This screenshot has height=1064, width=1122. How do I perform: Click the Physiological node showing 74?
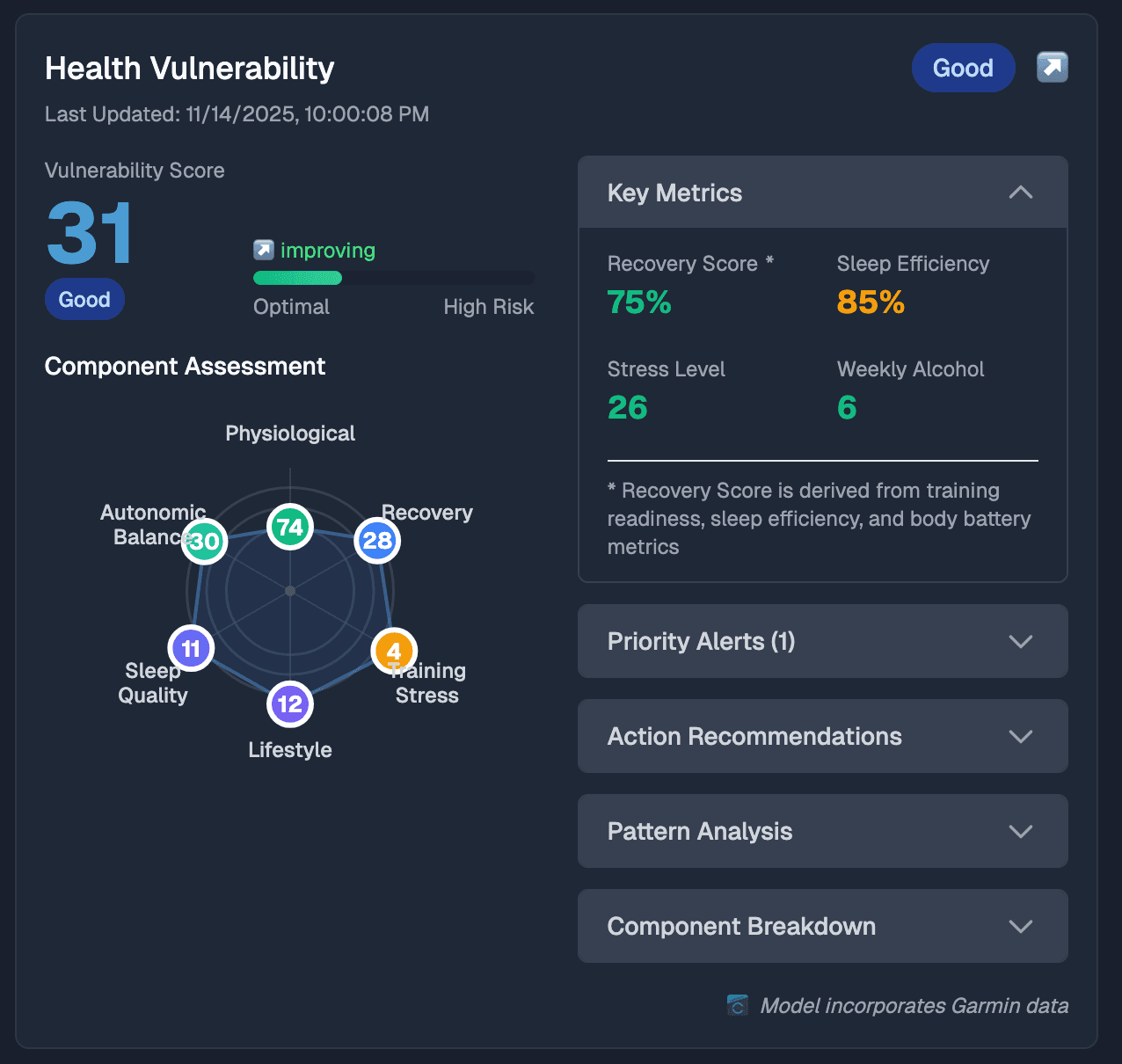pyautogui.click(x=290, y=526)
